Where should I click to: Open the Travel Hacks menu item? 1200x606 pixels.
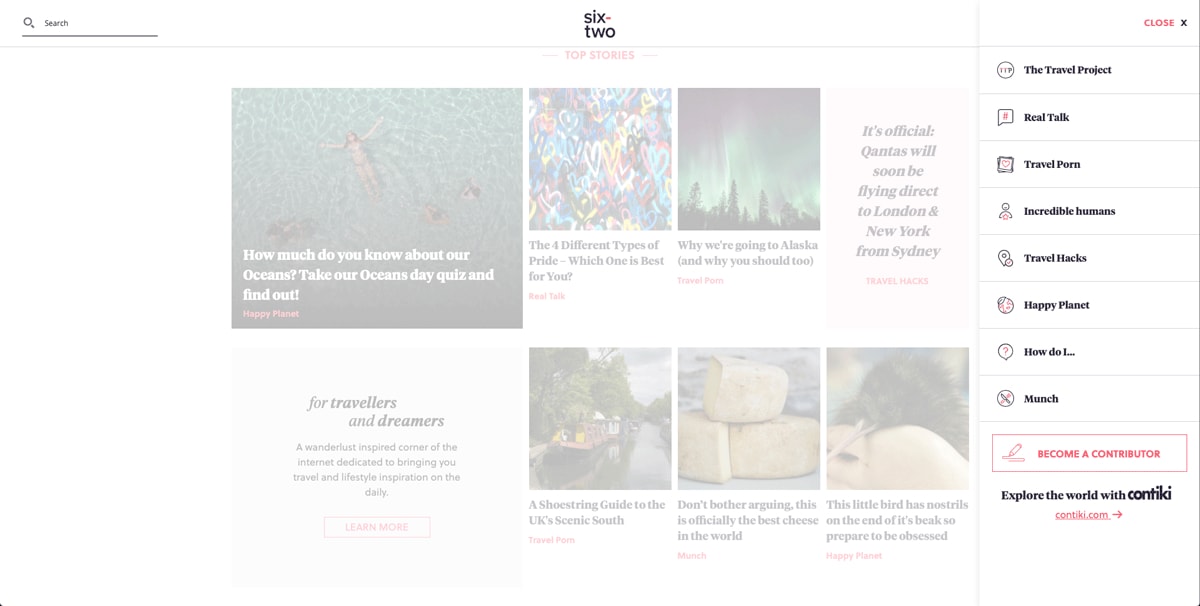1055,258
